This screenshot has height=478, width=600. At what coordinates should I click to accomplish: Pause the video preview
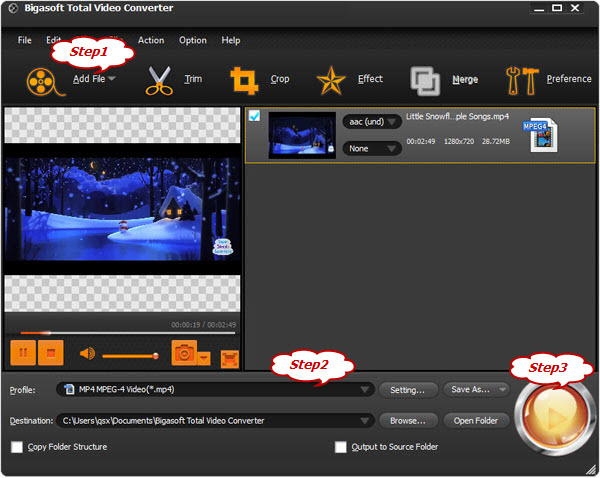(23, 352)
